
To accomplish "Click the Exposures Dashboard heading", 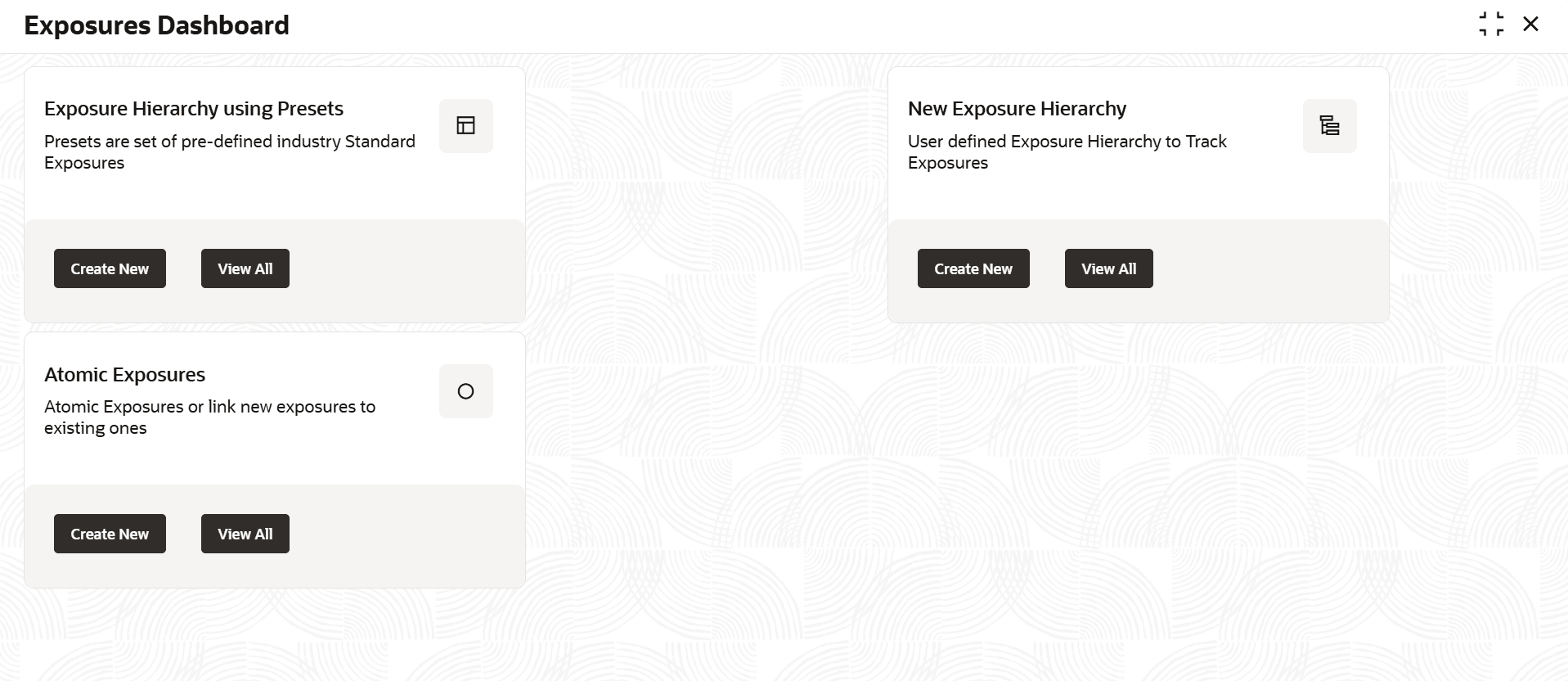I will 156,25.
